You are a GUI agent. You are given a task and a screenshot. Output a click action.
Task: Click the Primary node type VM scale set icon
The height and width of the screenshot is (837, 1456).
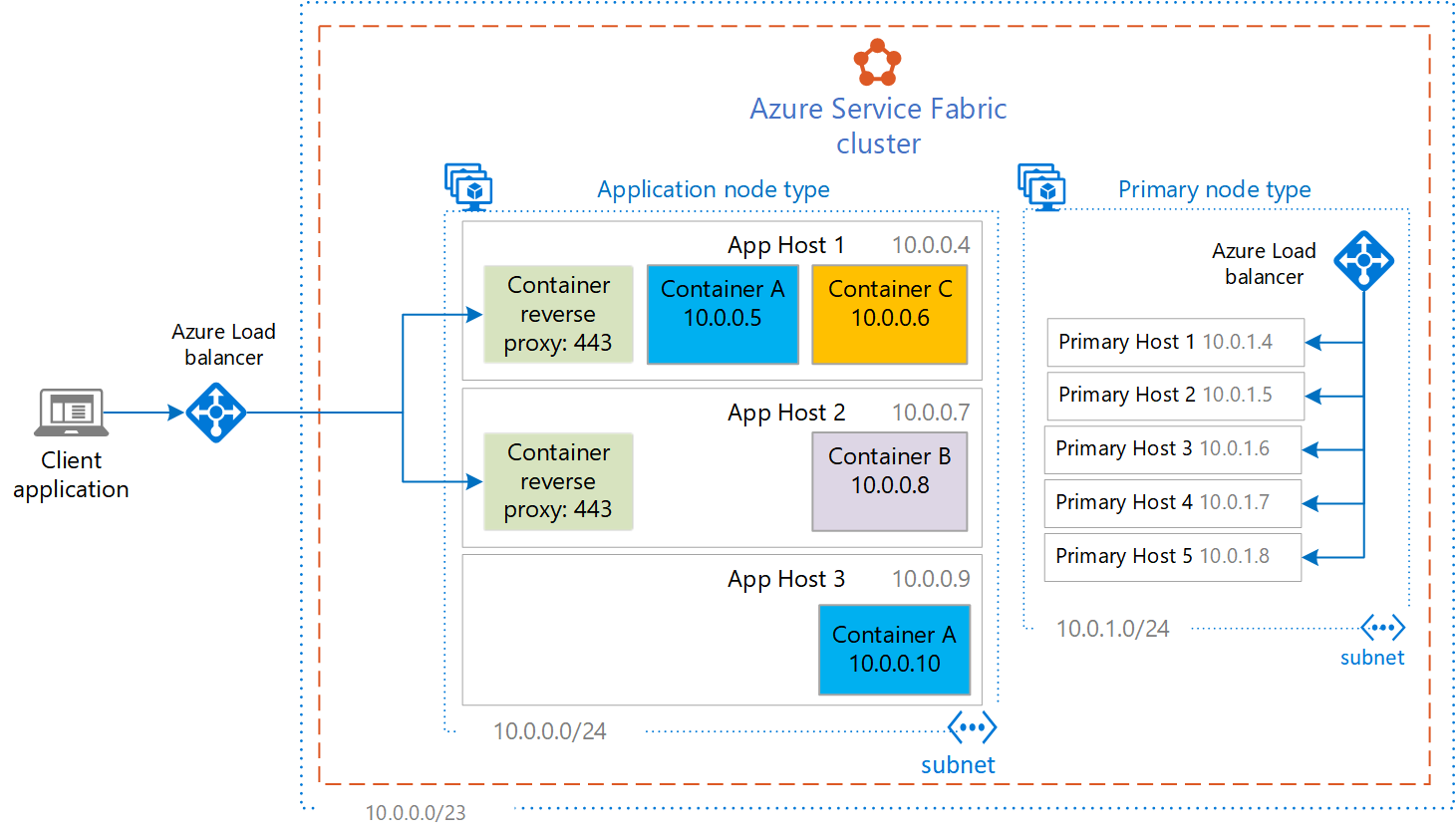coord(1041,187)
